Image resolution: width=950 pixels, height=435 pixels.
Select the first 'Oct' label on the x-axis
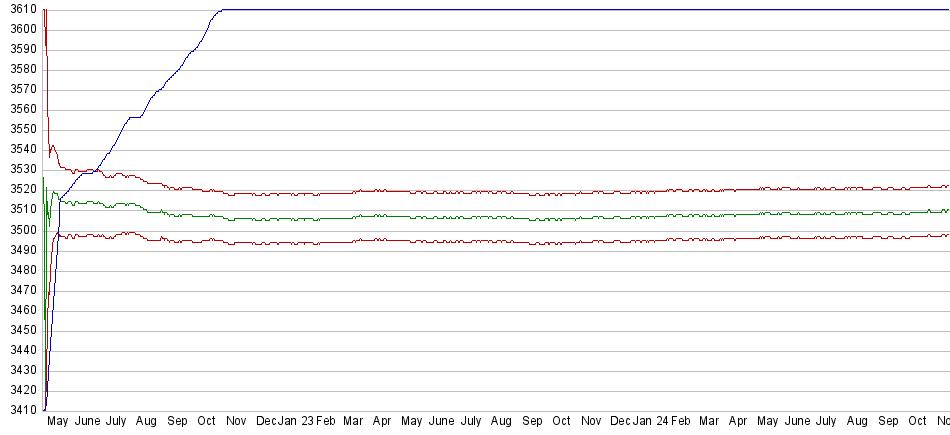[x=207, y=423]
